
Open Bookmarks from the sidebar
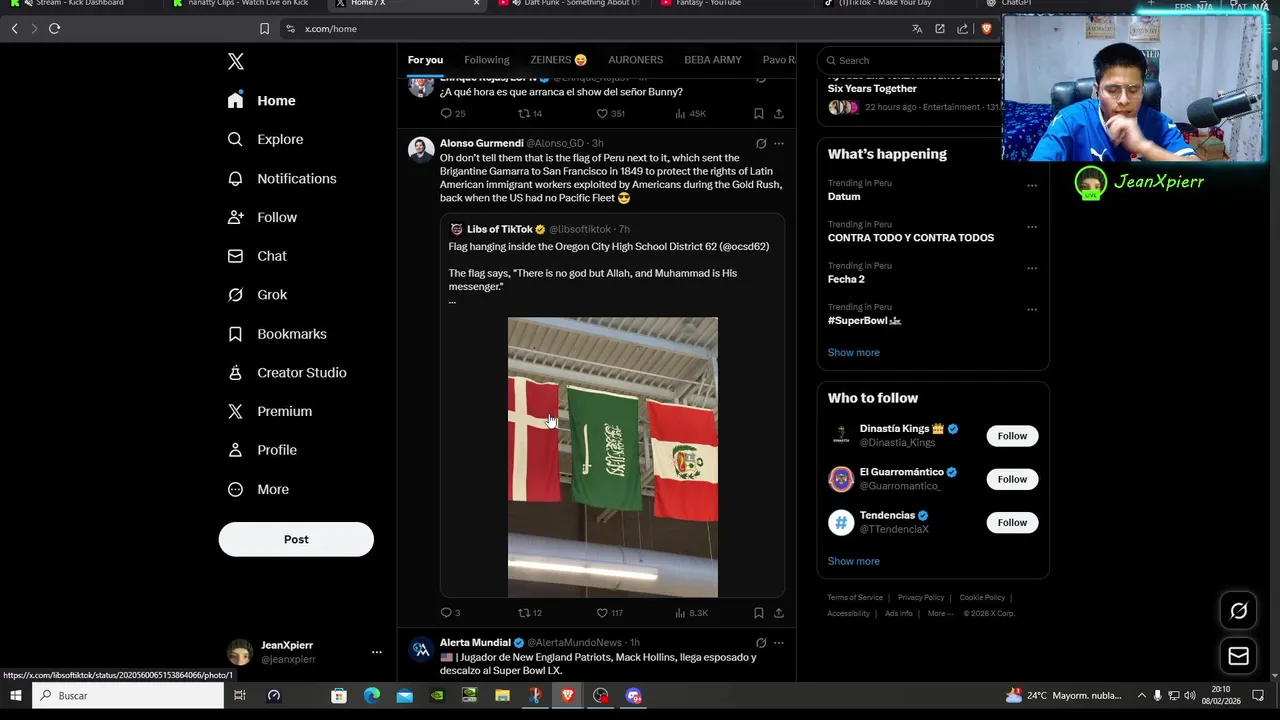click(x=277, y=334)
